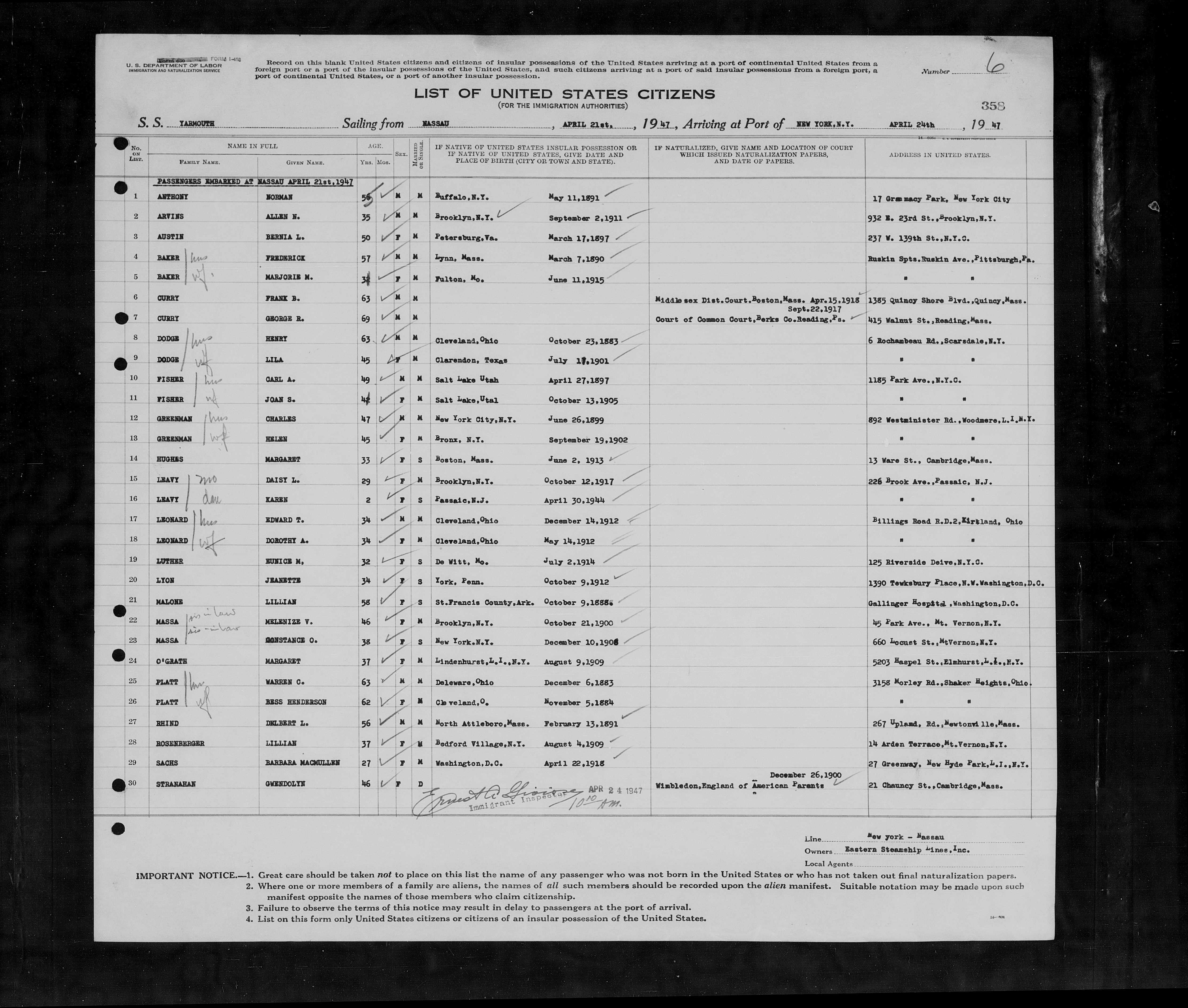The height and width of the screenshot is (1008, 1188).
Task: Click the family name 'ANTHONY'
Action: click(x=173, y=196)
